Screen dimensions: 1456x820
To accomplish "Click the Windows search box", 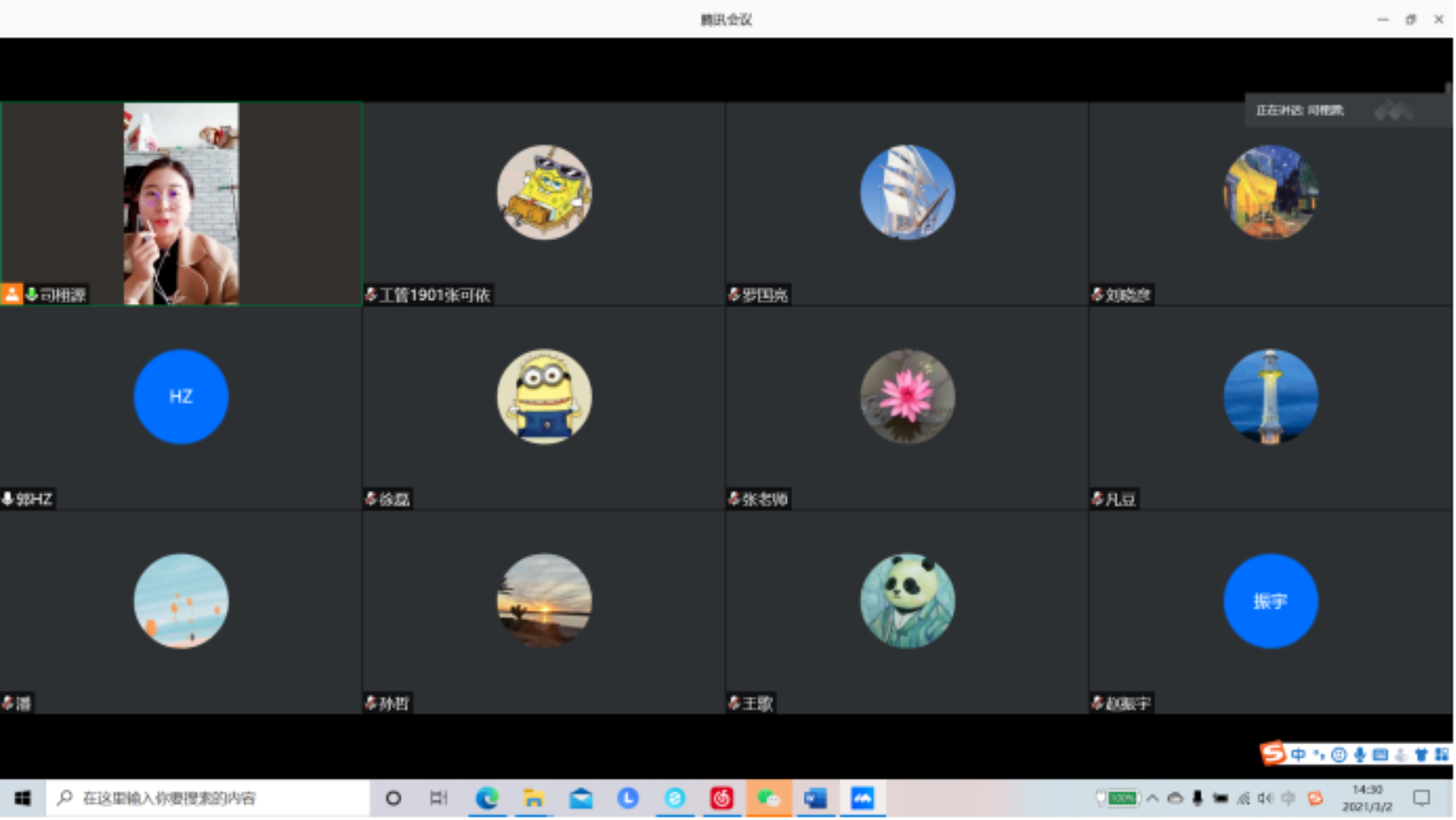I will [x=210, y=798].
